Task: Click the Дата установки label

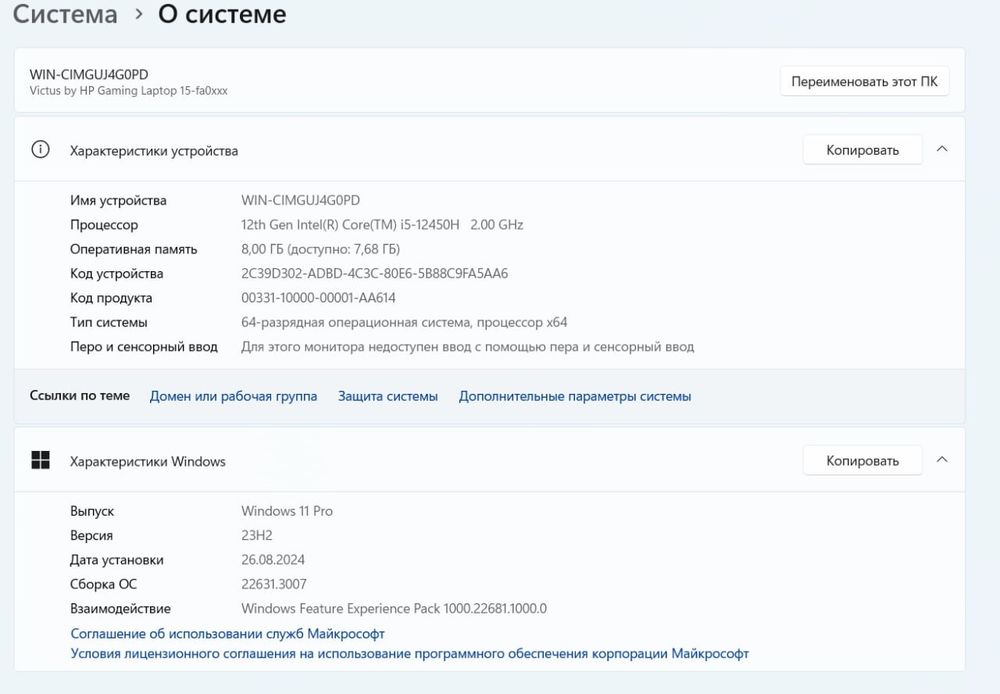Action: (117, 560)
